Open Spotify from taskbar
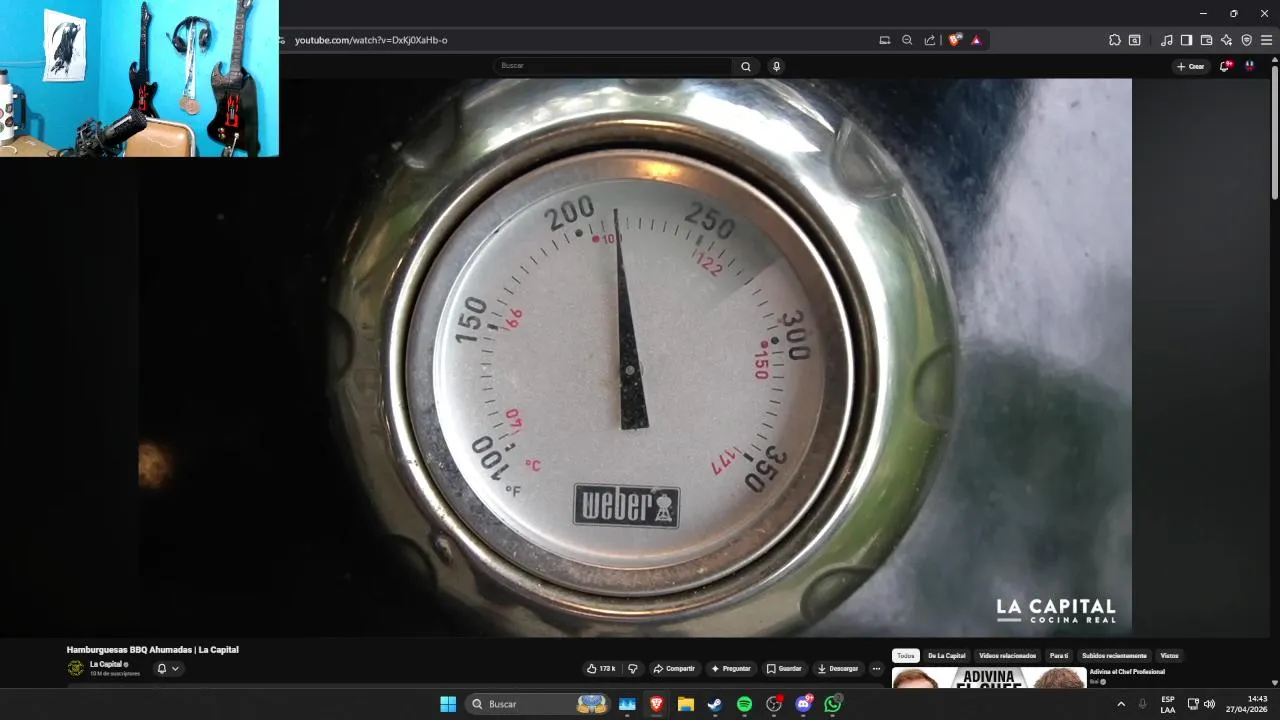The width and height of the screenshot is (1280, 720). 744,704
